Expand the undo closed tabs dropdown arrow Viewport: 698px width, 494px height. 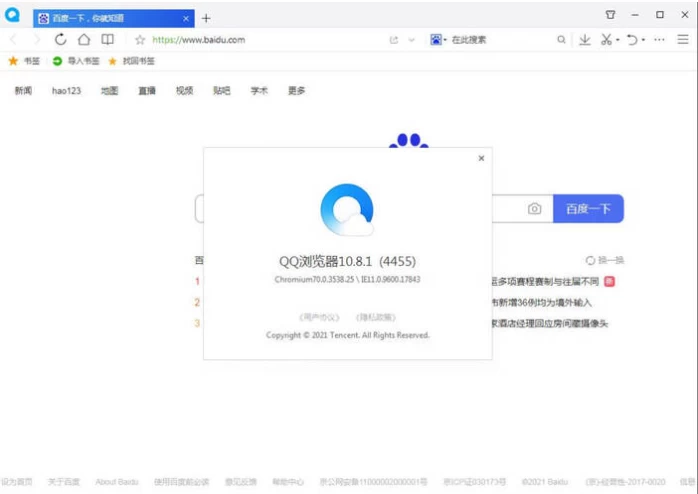[x=644, y=40]
